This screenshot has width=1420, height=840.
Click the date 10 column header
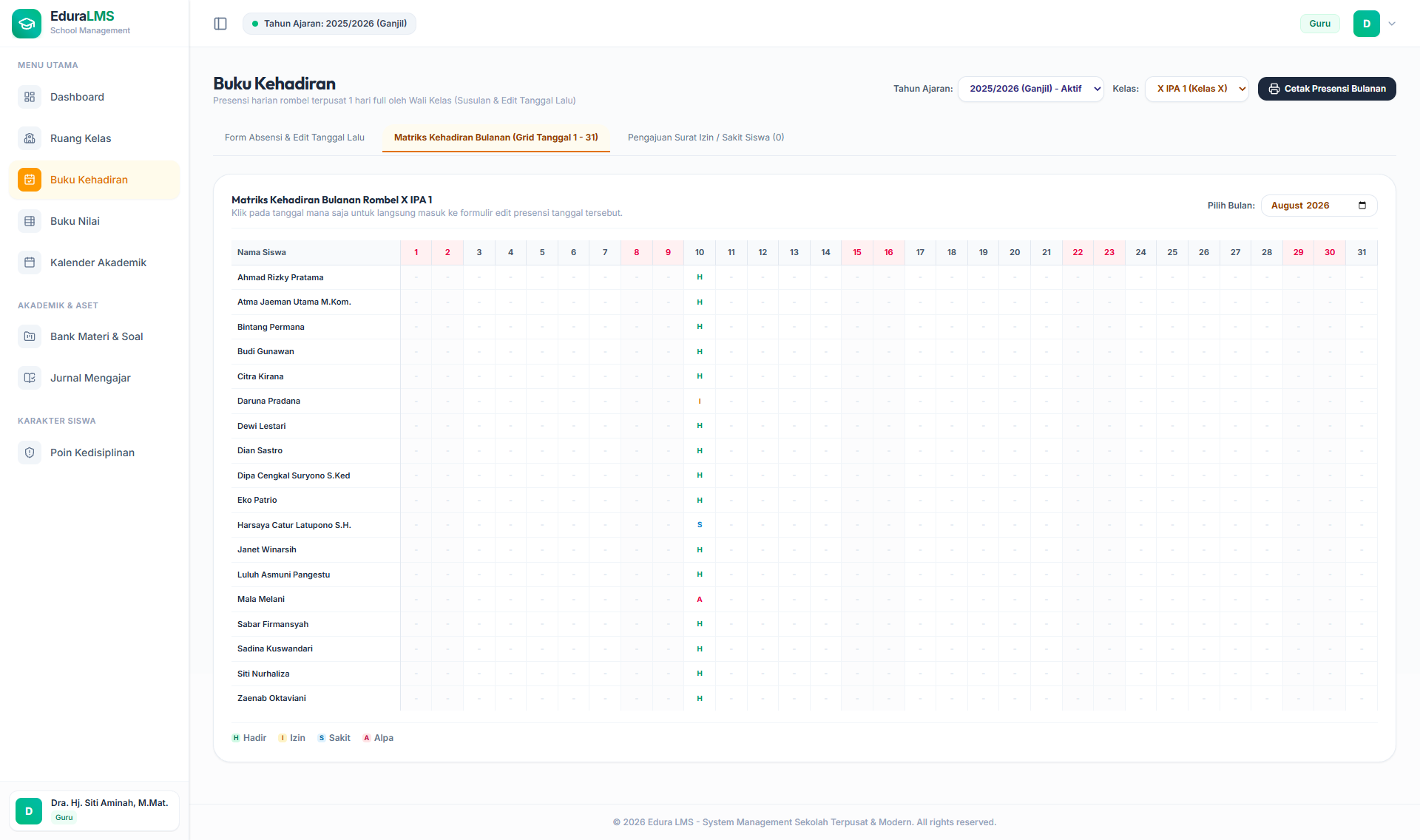click(700, 252)
